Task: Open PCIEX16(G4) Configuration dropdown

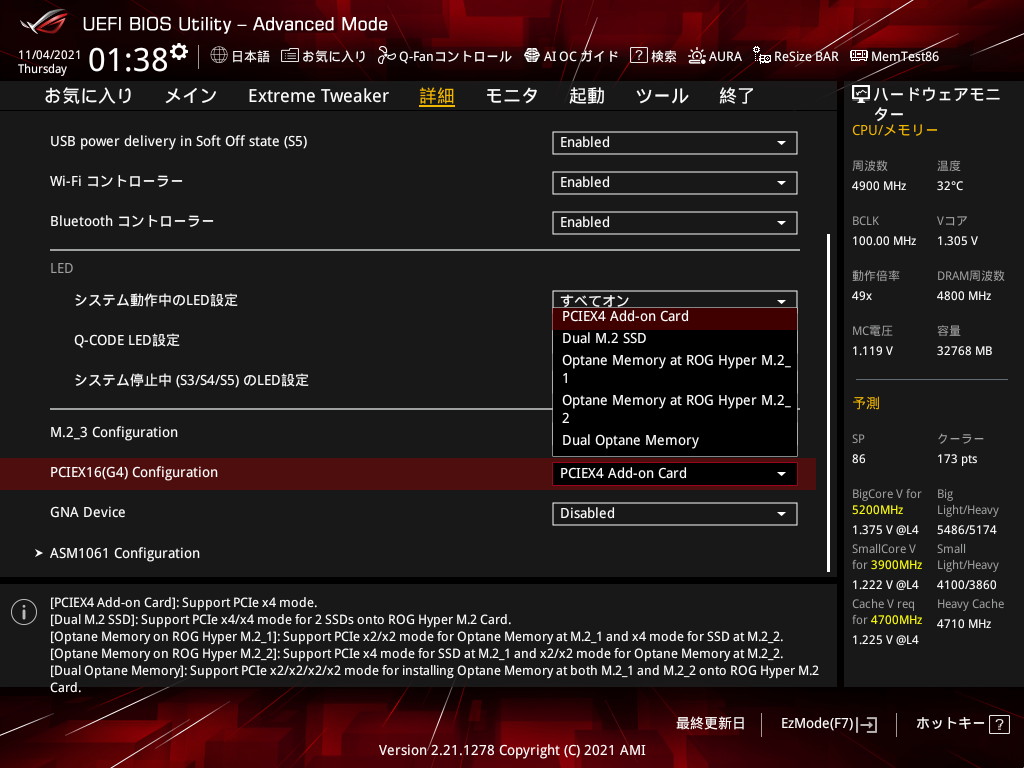Action: click(675, 473)
